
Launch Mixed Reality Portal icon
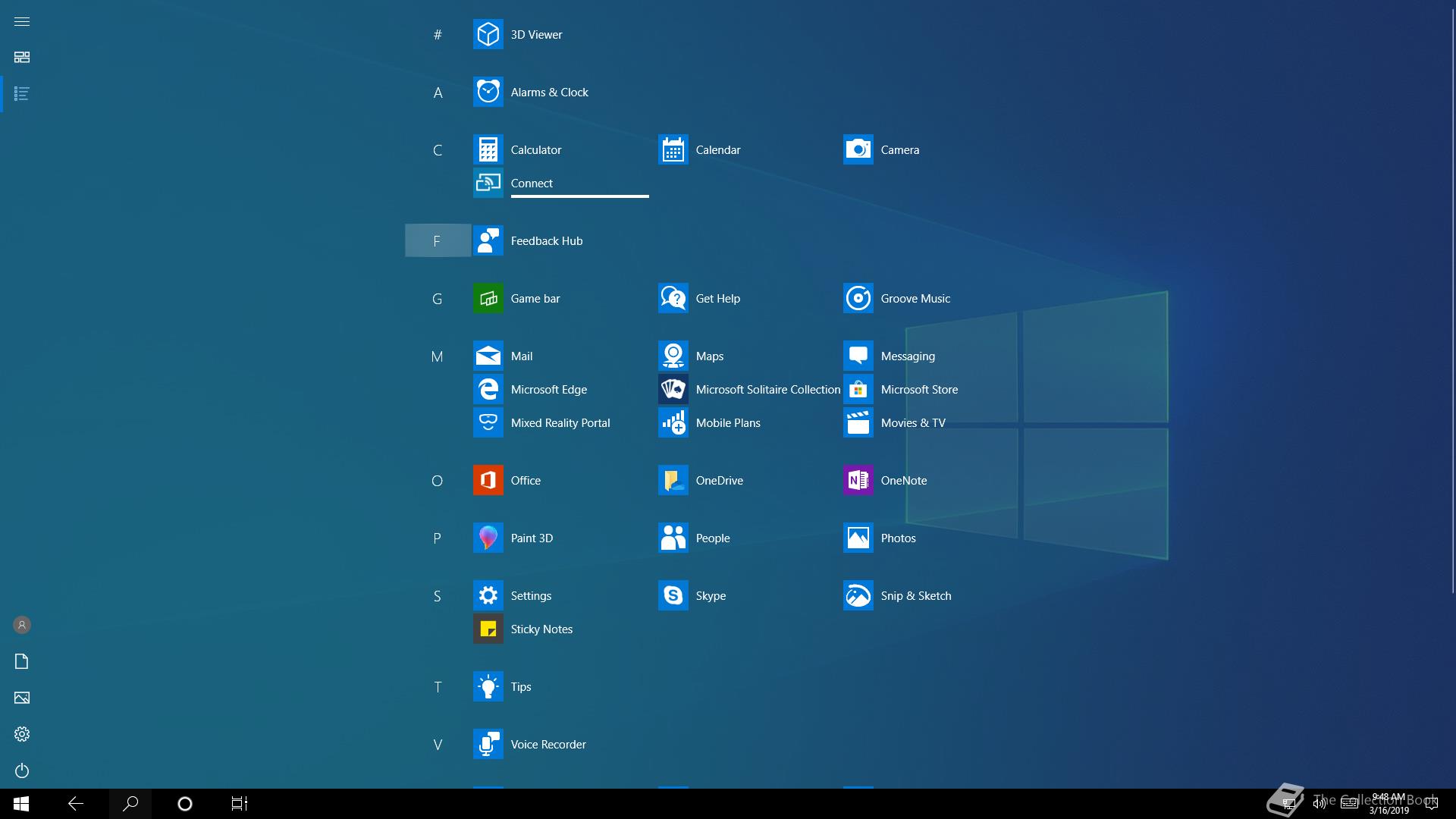(488, 422)
